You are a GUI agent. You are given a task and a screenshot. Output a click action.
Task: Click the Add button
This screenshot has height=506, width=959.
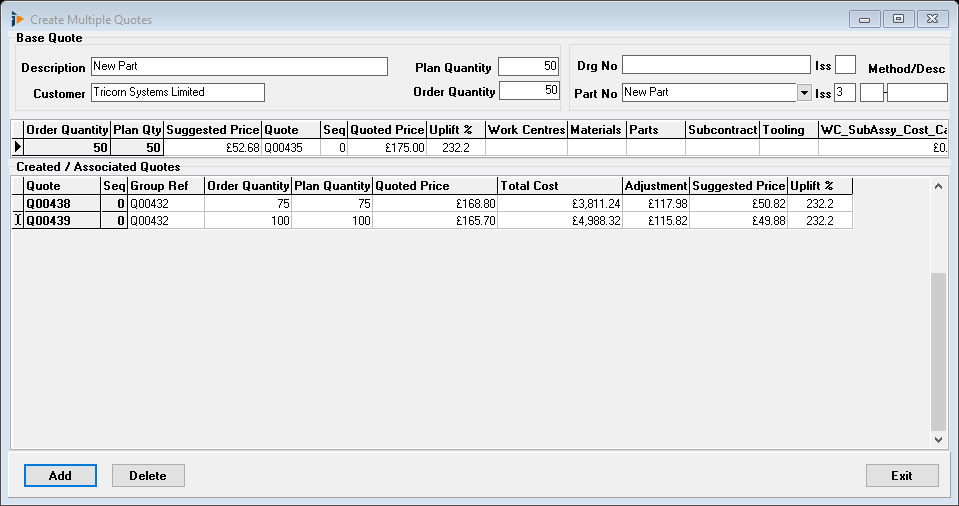point(60,475)
